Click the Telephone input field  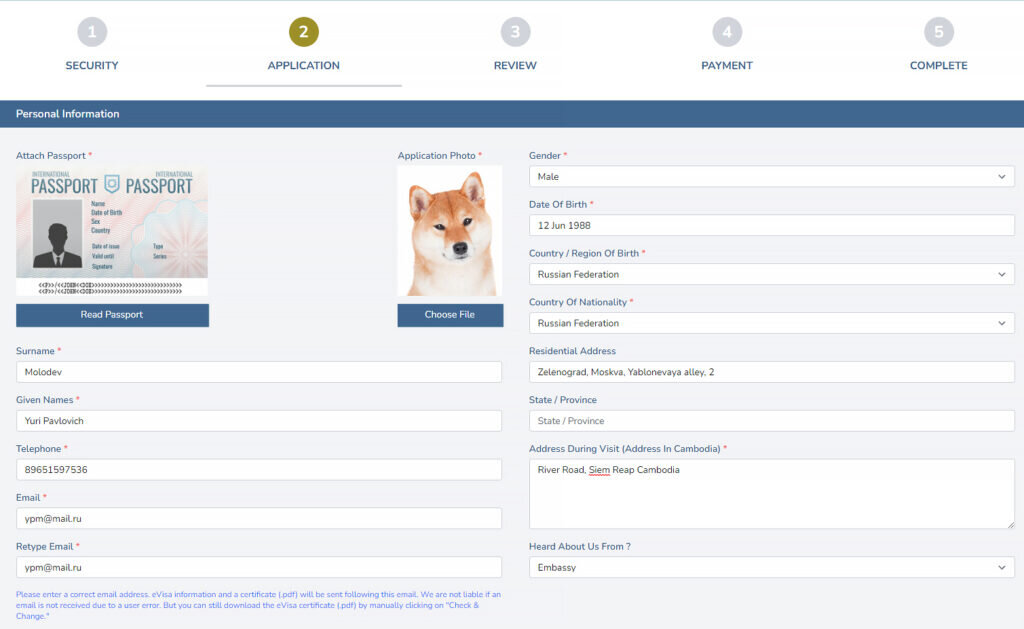[x=259, y=470]
